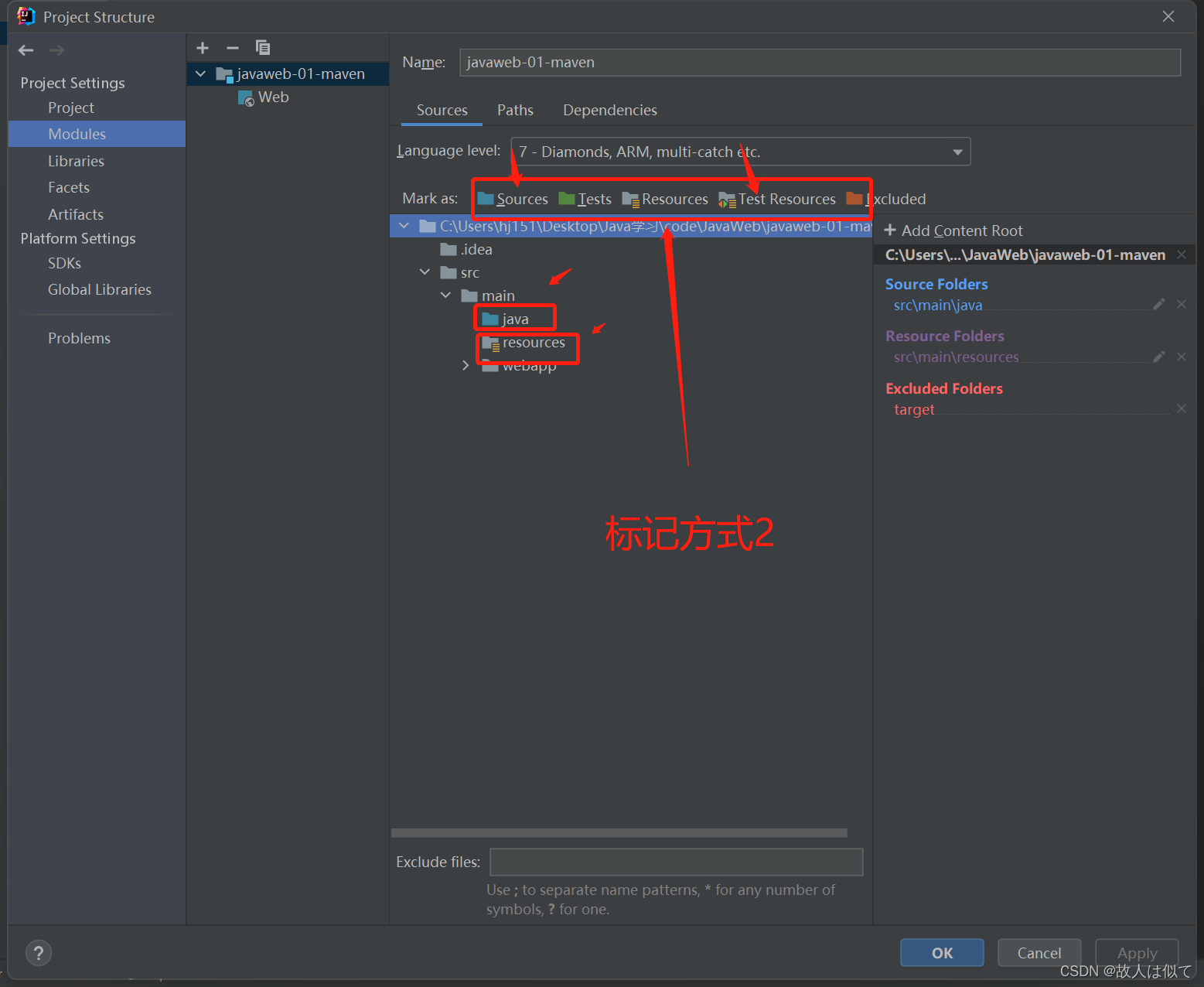Click target under Excluded Folders

(x=914, y=409)
